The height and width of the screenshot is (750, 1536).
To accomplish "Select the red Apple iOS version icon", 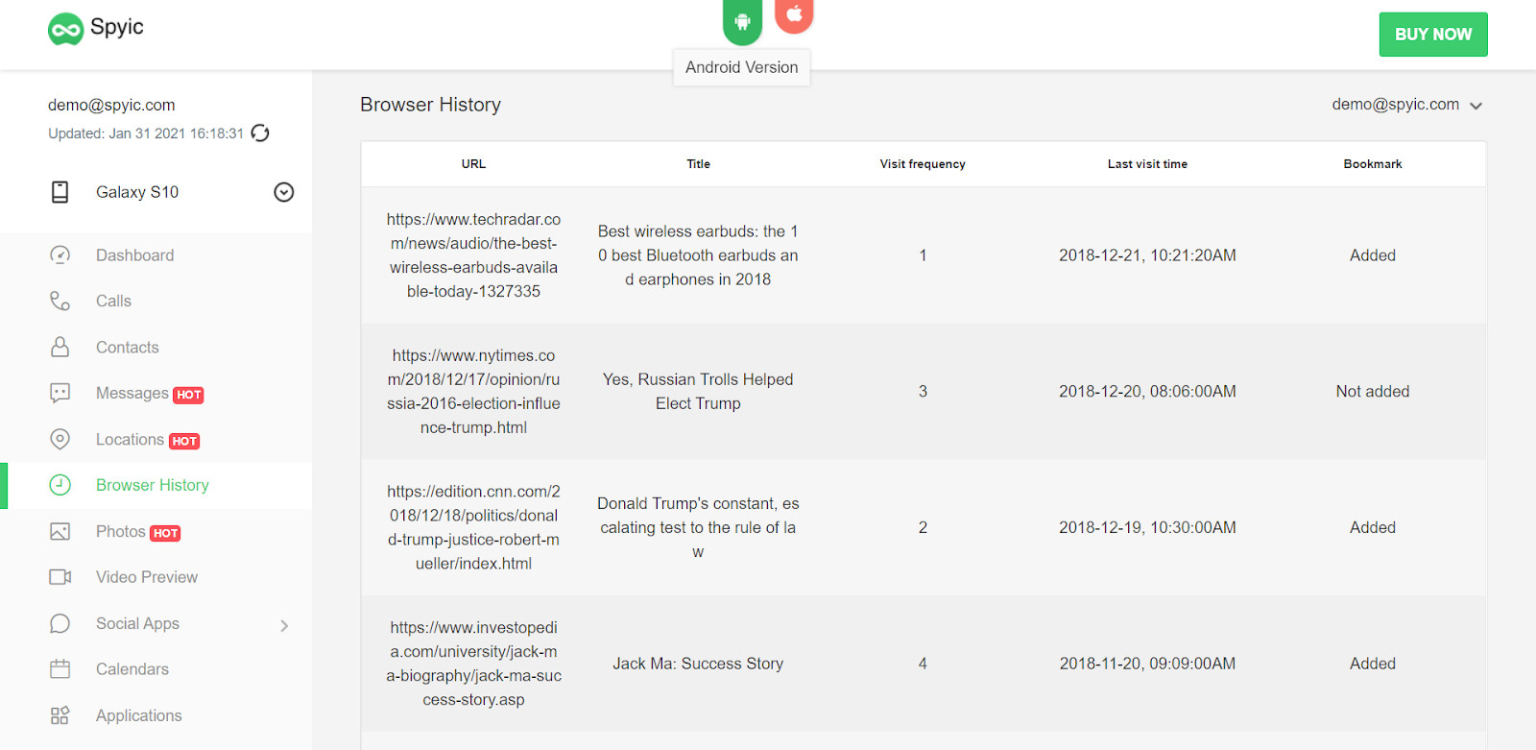I will [794, 14].
